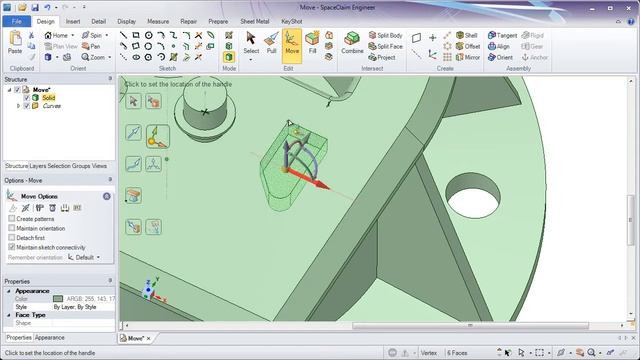This screenshot has width=640, height=360.
Task: Open the Sheet Metal ribbon tab
Action: coord(255,21)
